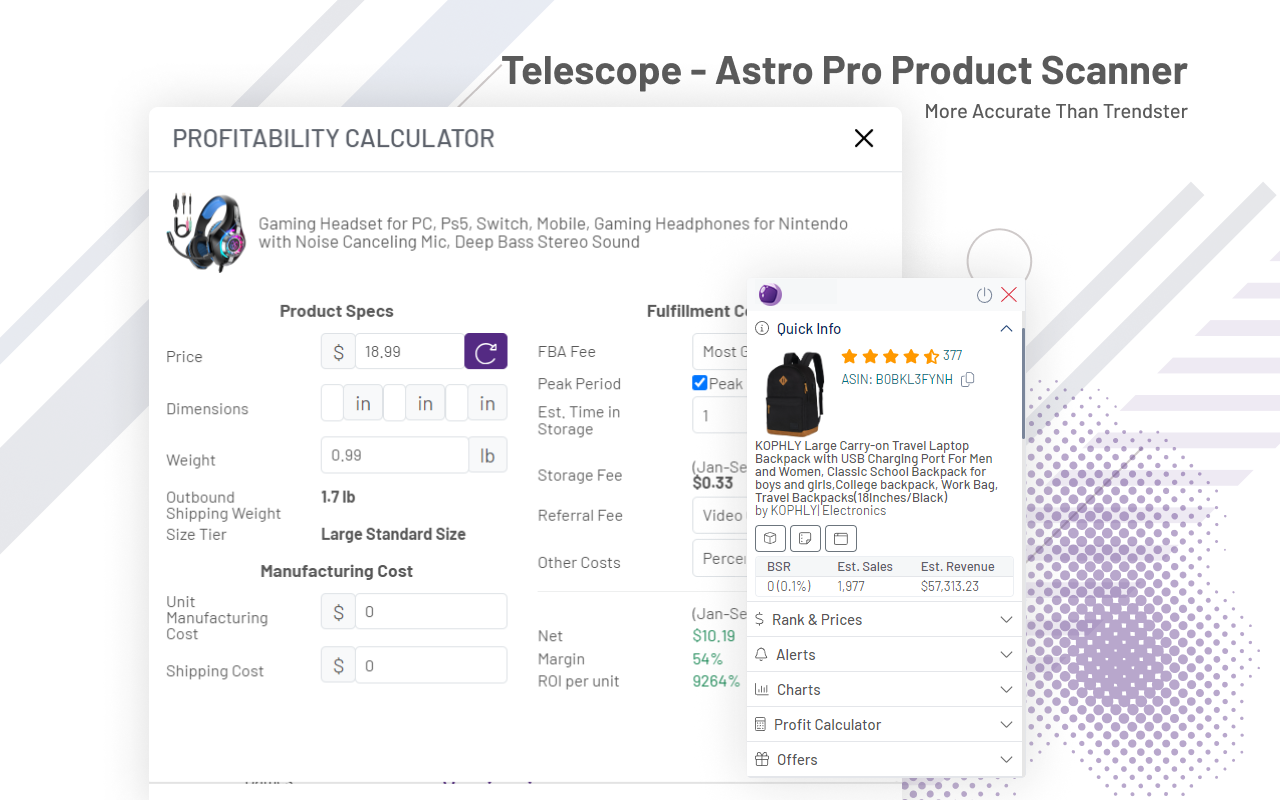Screen dimensions: 1280x800
Task: Click the 377 reviews count link
Action: (x=952, y=356)
